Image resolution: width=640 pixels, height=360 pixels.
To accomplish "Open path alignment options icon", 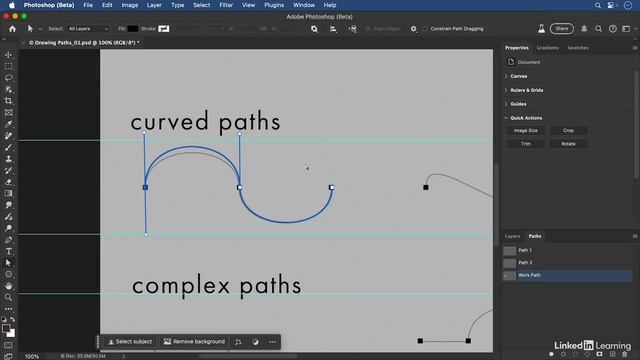I will [333, 29].
